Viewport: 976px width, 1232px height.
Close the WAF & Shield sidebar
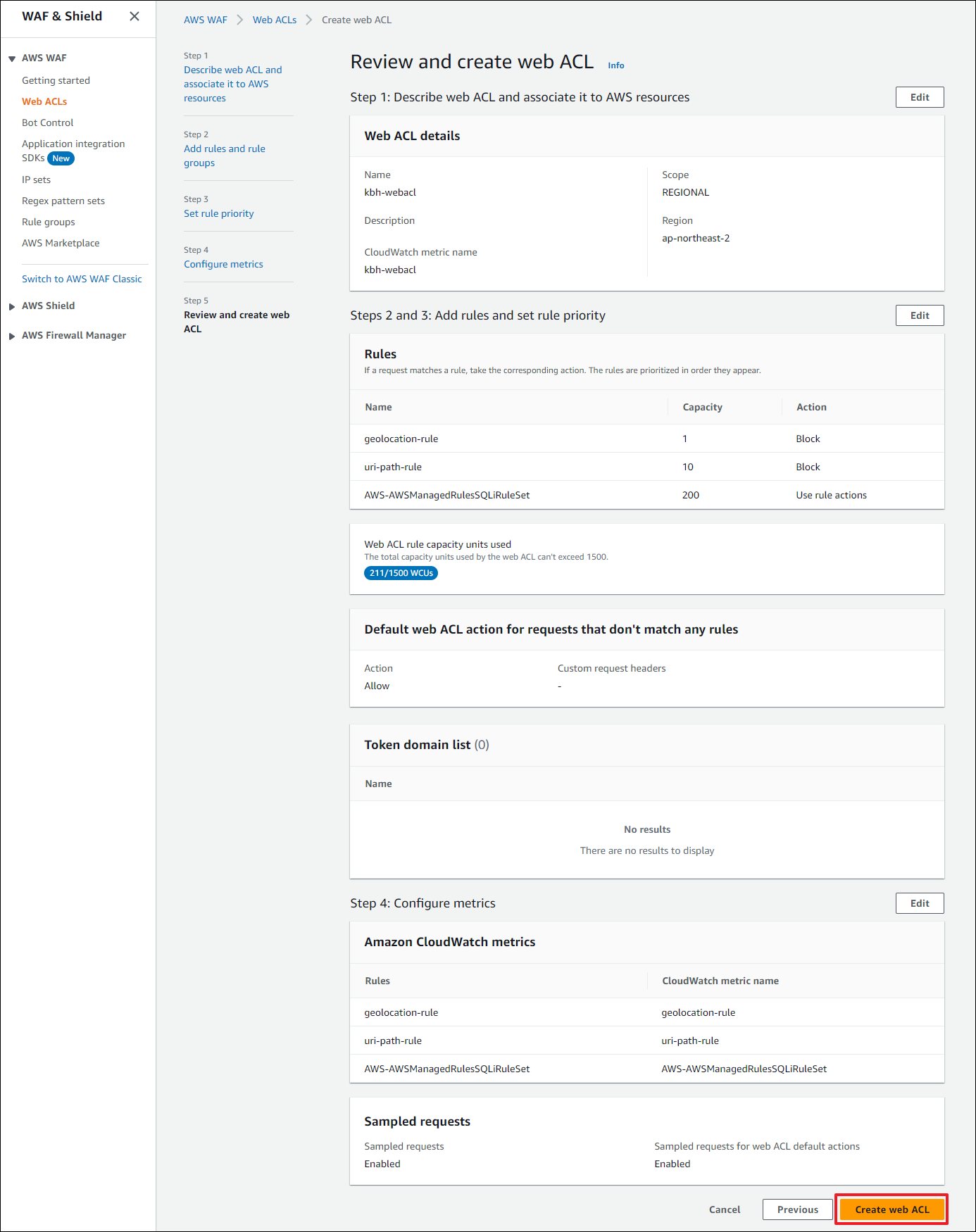(x=134, y=16)
